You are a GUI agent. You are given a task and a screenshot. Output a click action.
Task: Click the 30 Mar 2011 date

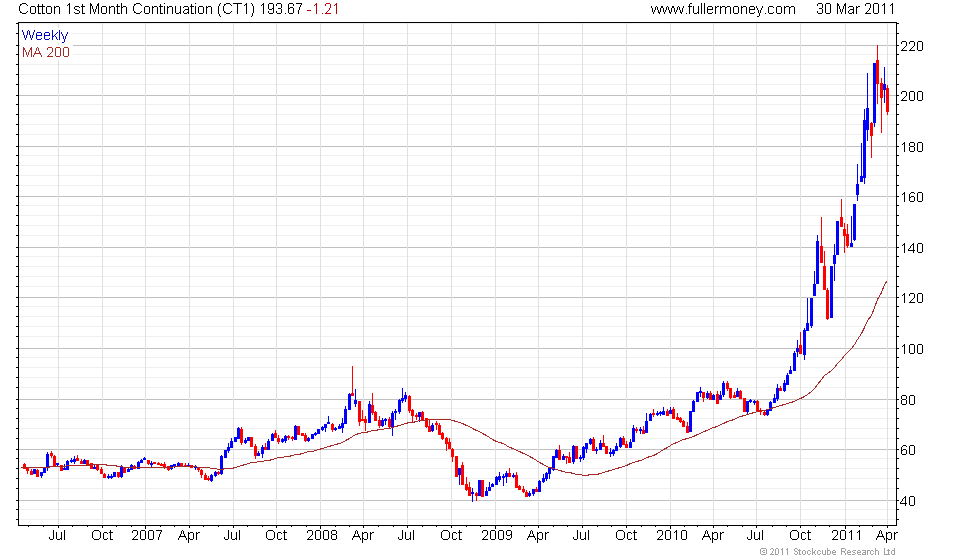click(x=855, y=9)
